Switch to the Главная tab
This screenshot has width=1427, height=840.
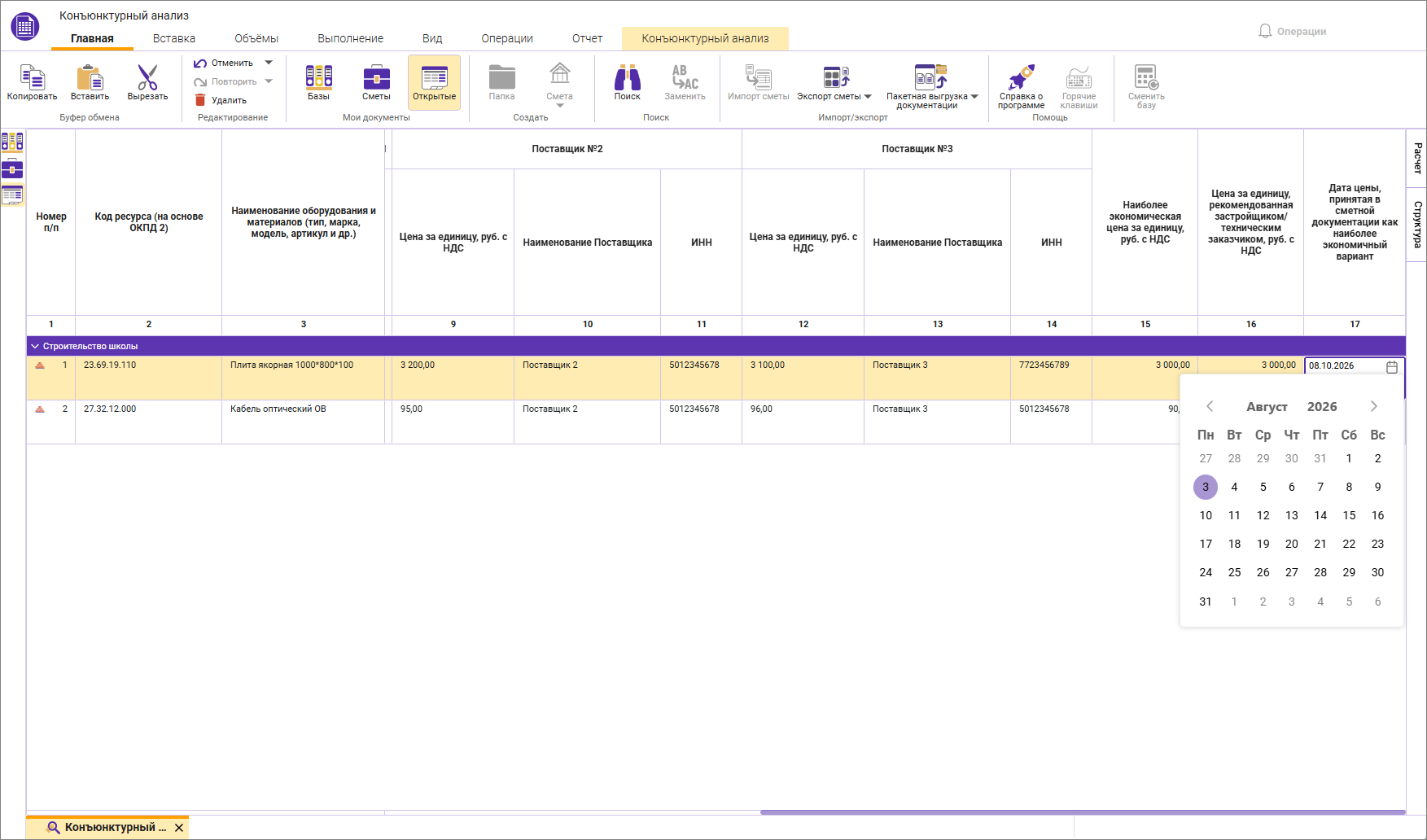[x=92, y=38]
